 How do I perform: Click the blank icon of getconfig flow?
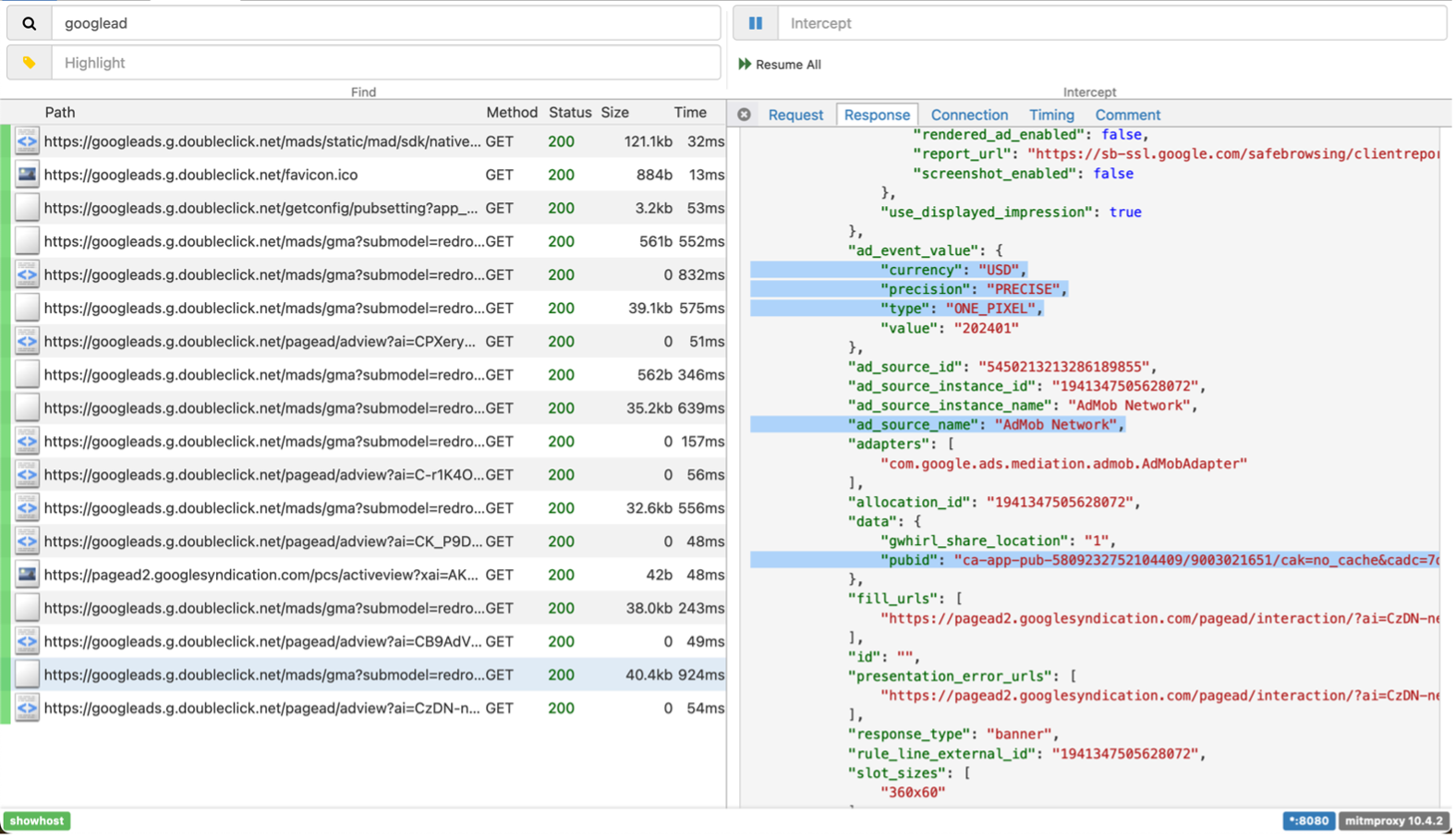[x=27, y=208]
